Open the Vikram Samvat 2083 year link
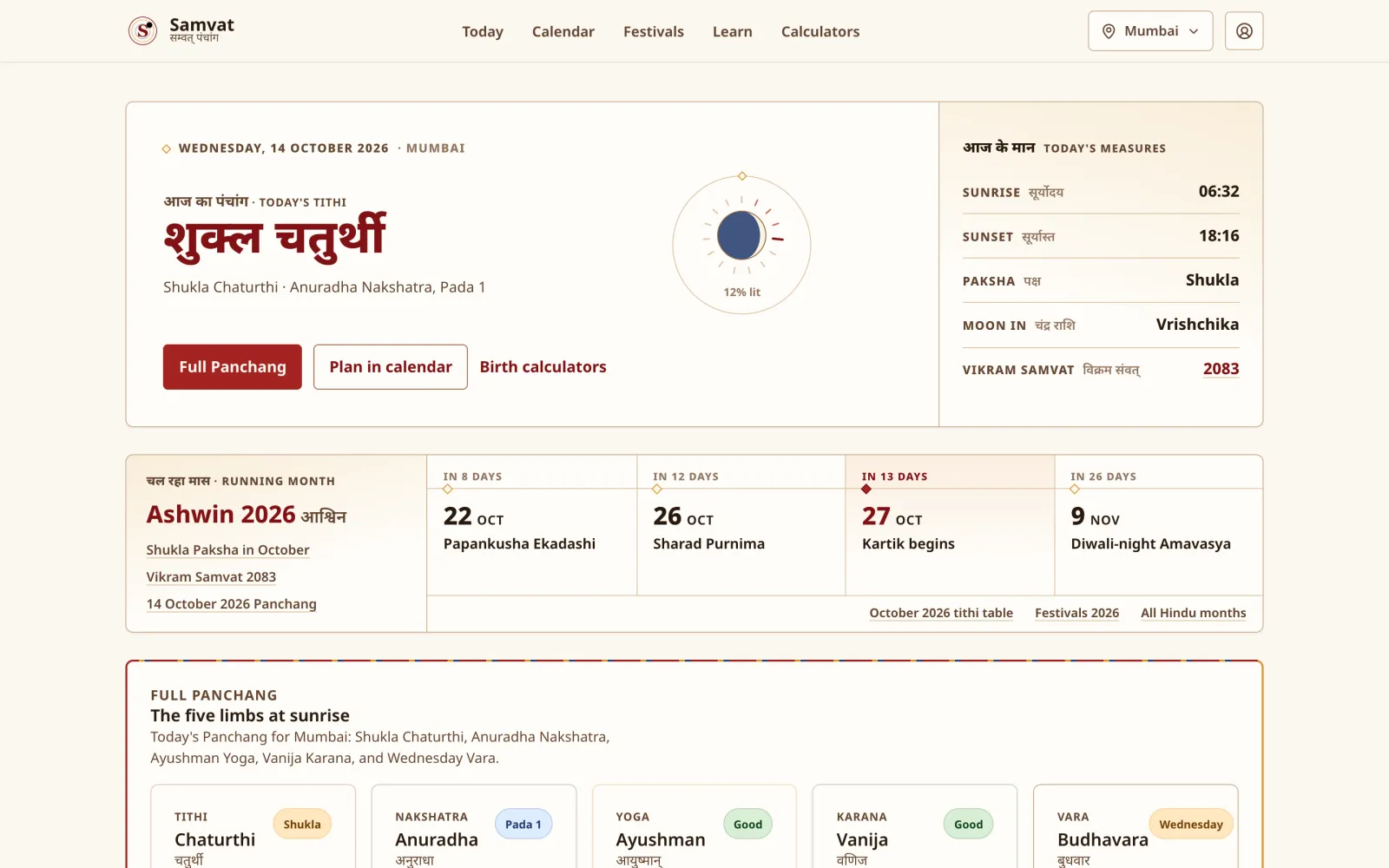 (1221, 369)
